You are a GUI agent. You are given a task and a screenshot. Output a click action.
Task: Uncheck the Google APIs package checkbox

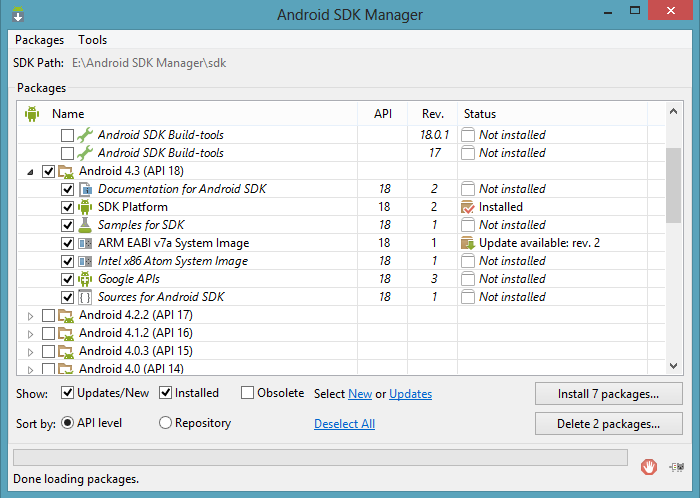(x=67, y=279)
